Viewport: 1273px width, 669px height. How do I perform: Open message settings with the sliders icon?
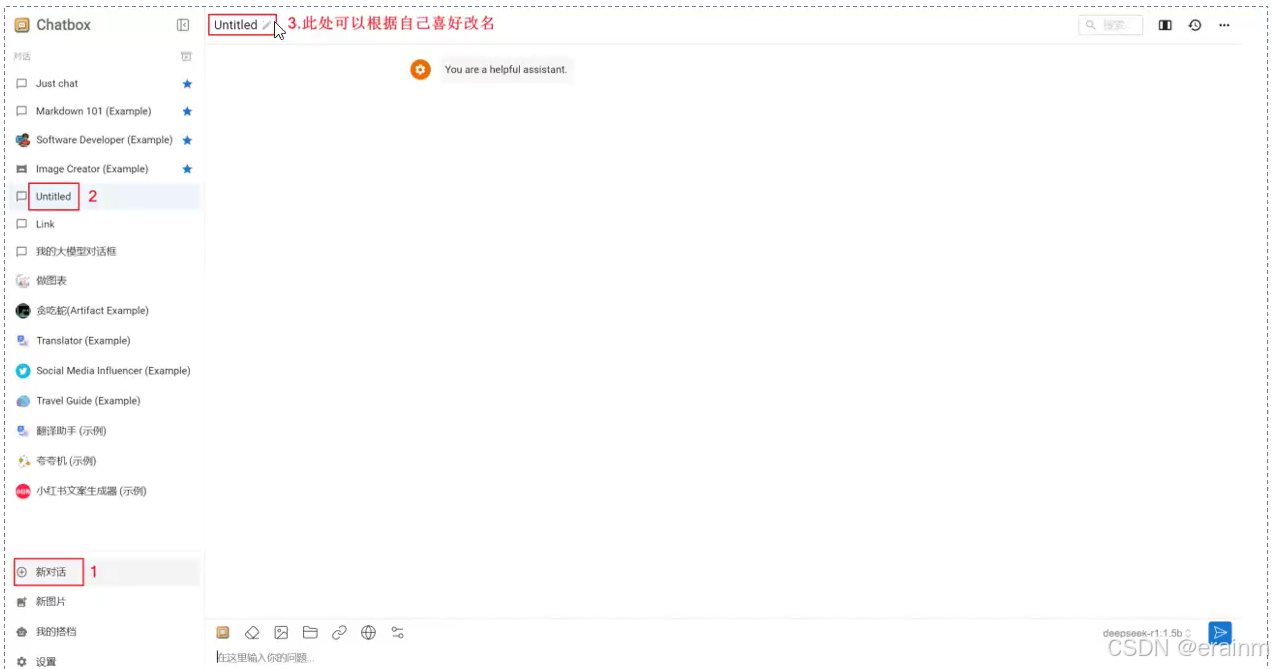pos(397,632)
